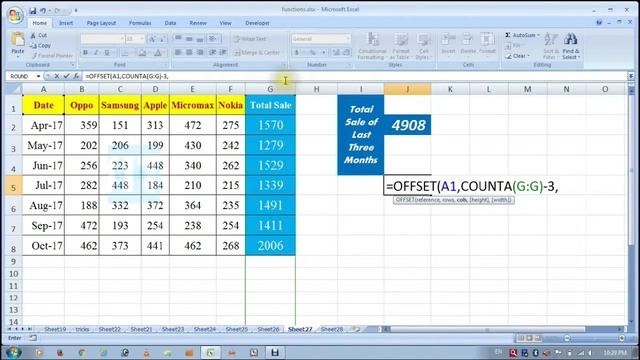Viewport: 640px width, 360px height.
Task: Click the Save icon in quick access toolbar
Action: pos(33,10)
